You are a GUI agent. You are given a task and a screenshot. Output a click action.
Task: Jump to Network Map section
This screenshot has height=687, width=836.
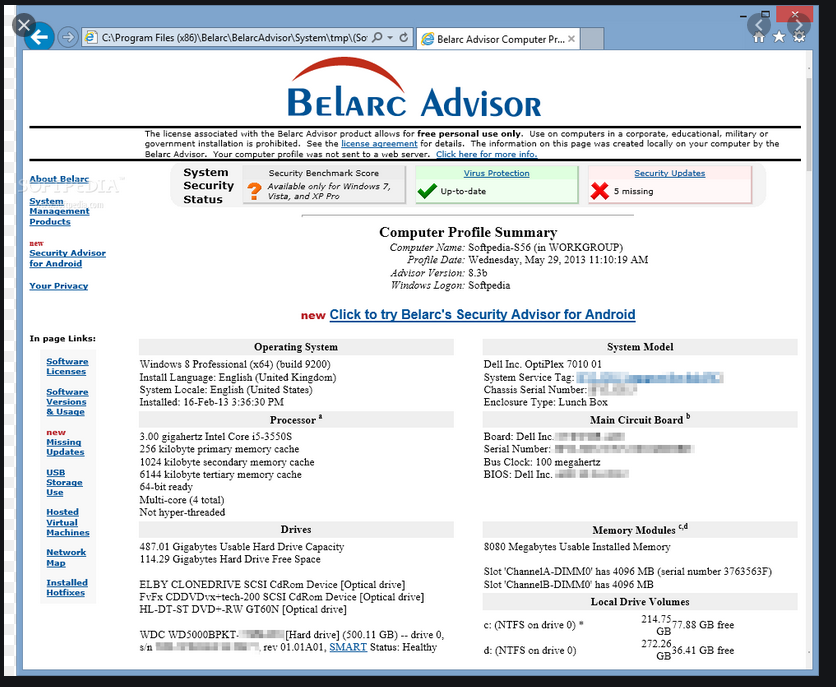[x=66, y=557]
